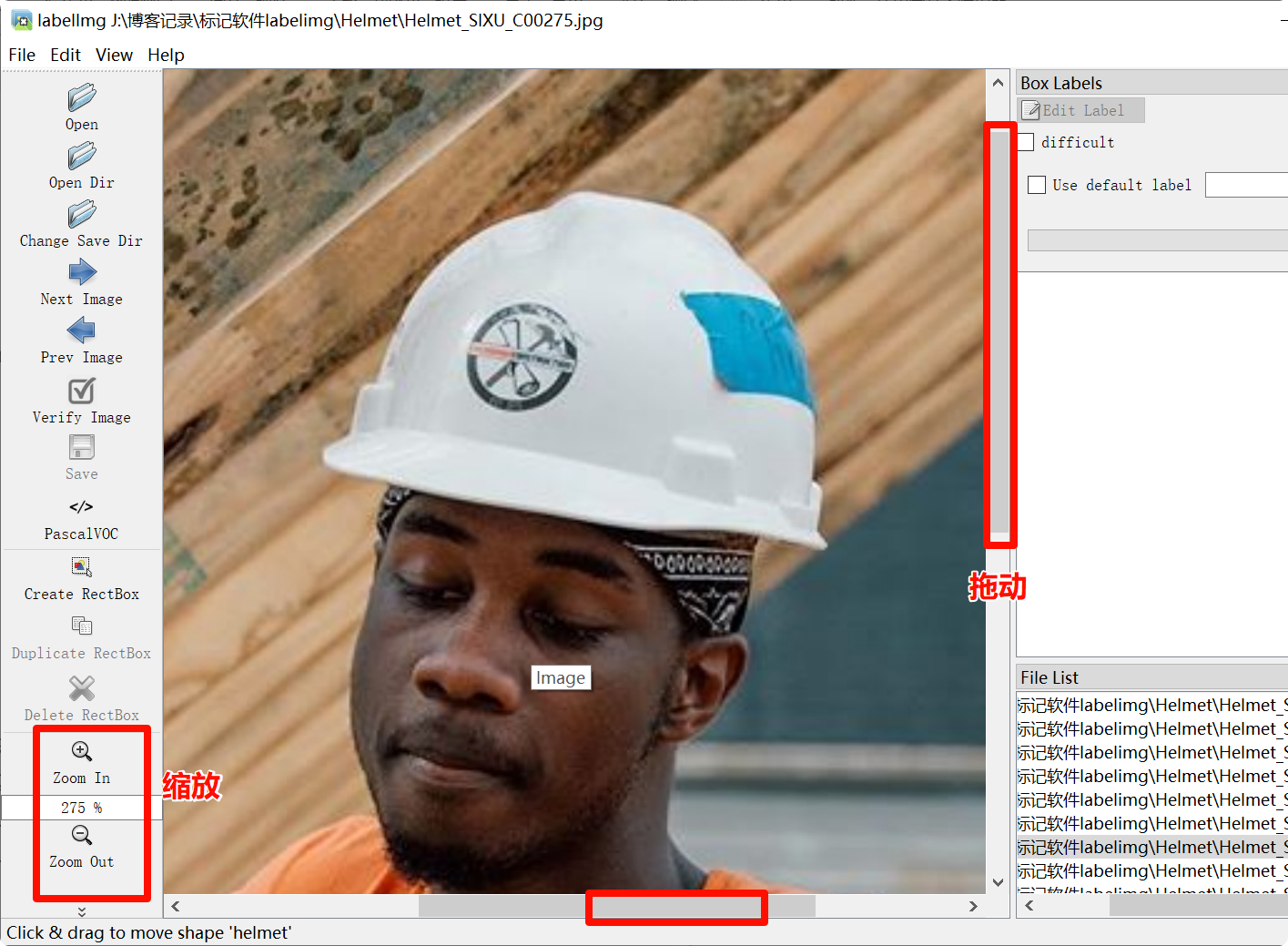Select the highlighted seventh file row

click(1152, 847)
